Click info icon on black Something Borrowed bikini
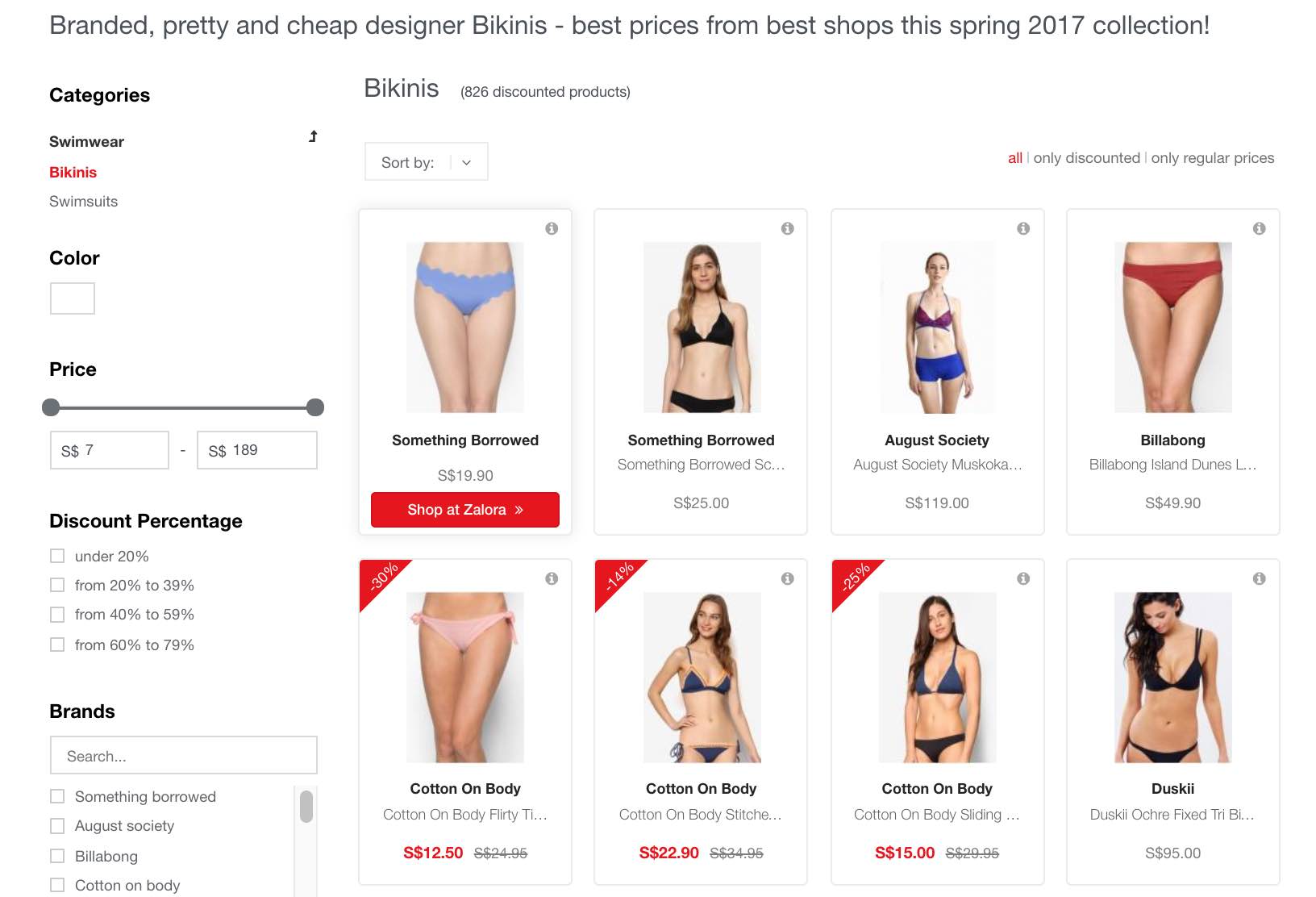The image size is (1316, 897). 788,228
